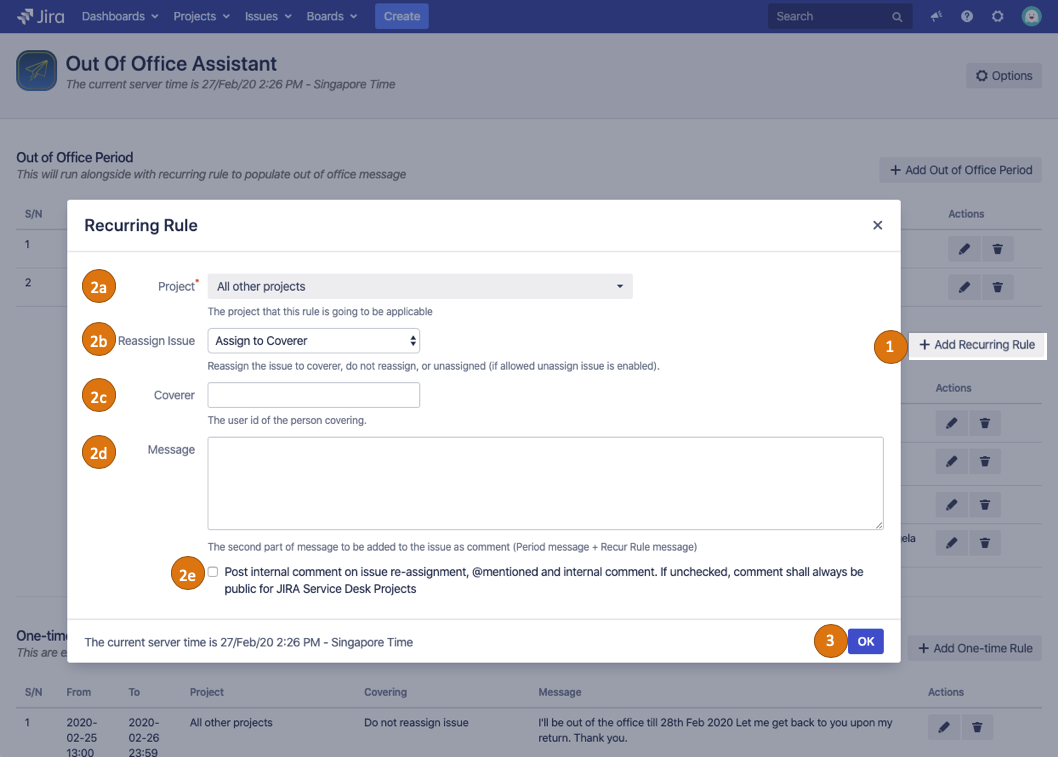Image resolution: width=1058 pixels, height=757 pixels.
Task: Open the Reassign Issue select box
Action: coord(314,341)
